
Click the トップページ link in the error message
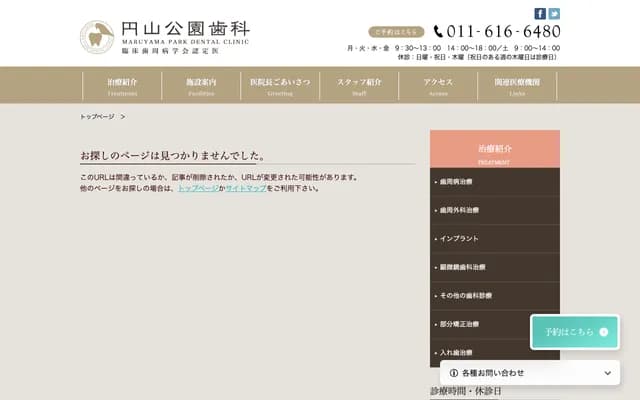click(198, 188)
